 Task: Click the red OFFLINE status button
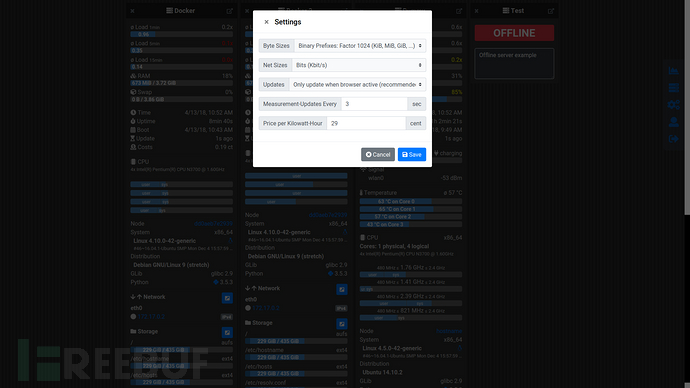coord(514,33)
